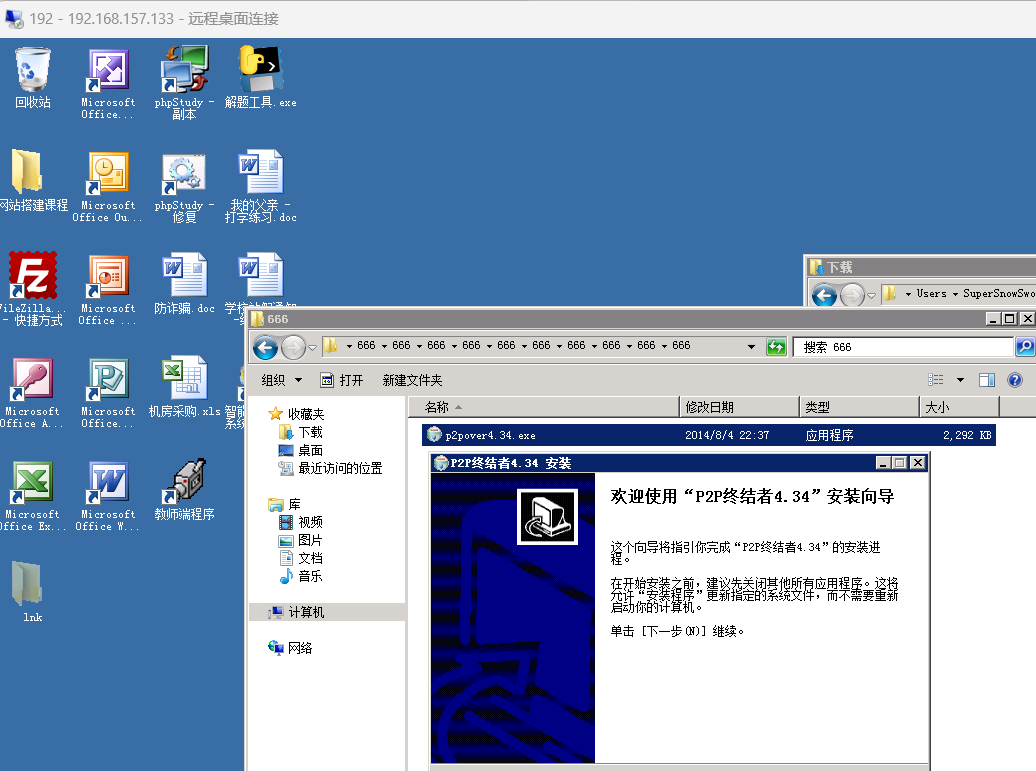Open the 机房采购.xls Excel file

pos(184,380)
